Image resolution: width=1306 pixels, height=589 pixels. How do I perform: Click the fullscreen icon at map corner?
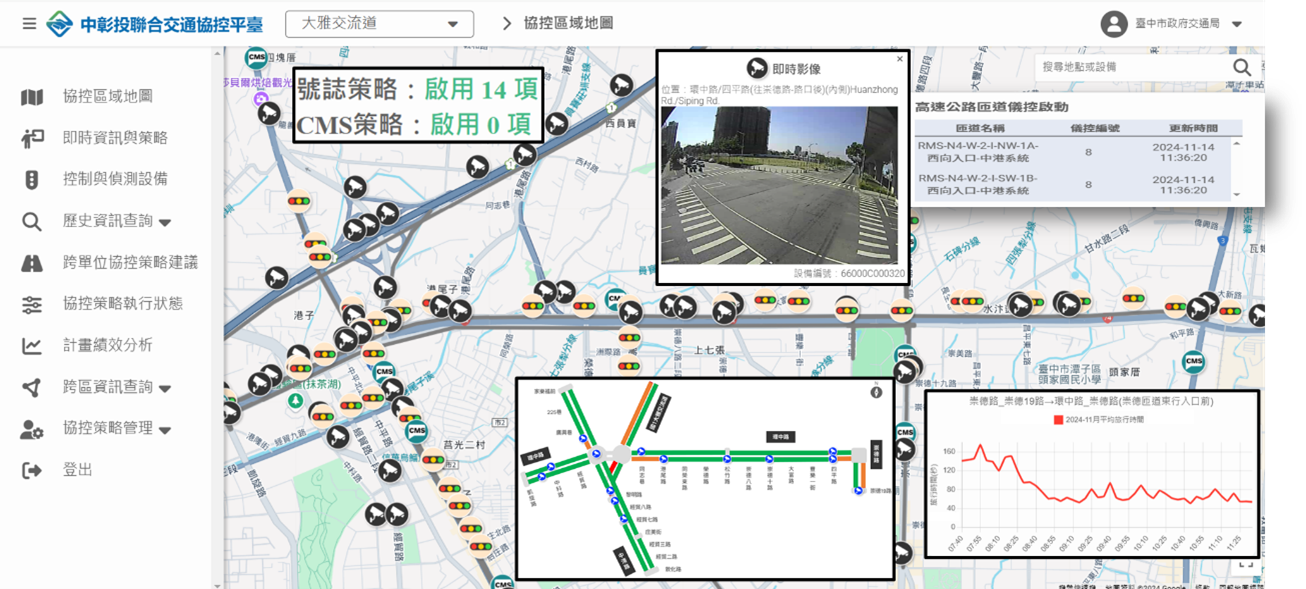pos(1246,564)
